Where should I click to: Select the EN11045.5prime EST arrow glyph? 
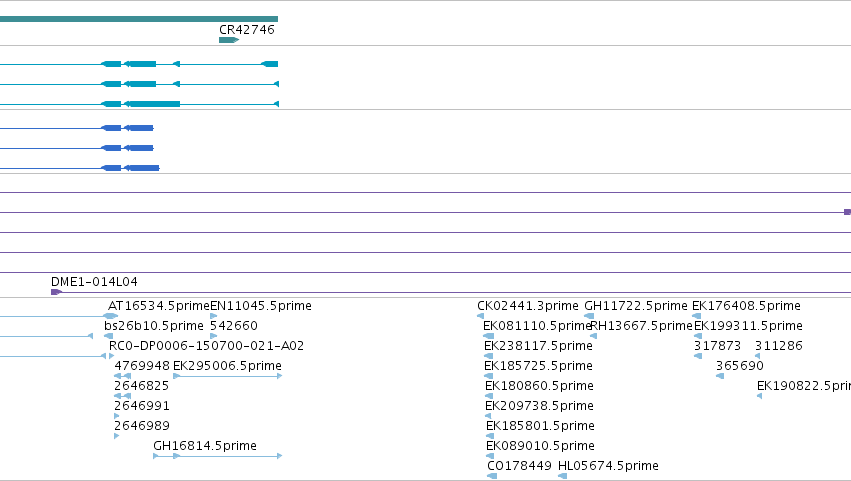[213, 316]
